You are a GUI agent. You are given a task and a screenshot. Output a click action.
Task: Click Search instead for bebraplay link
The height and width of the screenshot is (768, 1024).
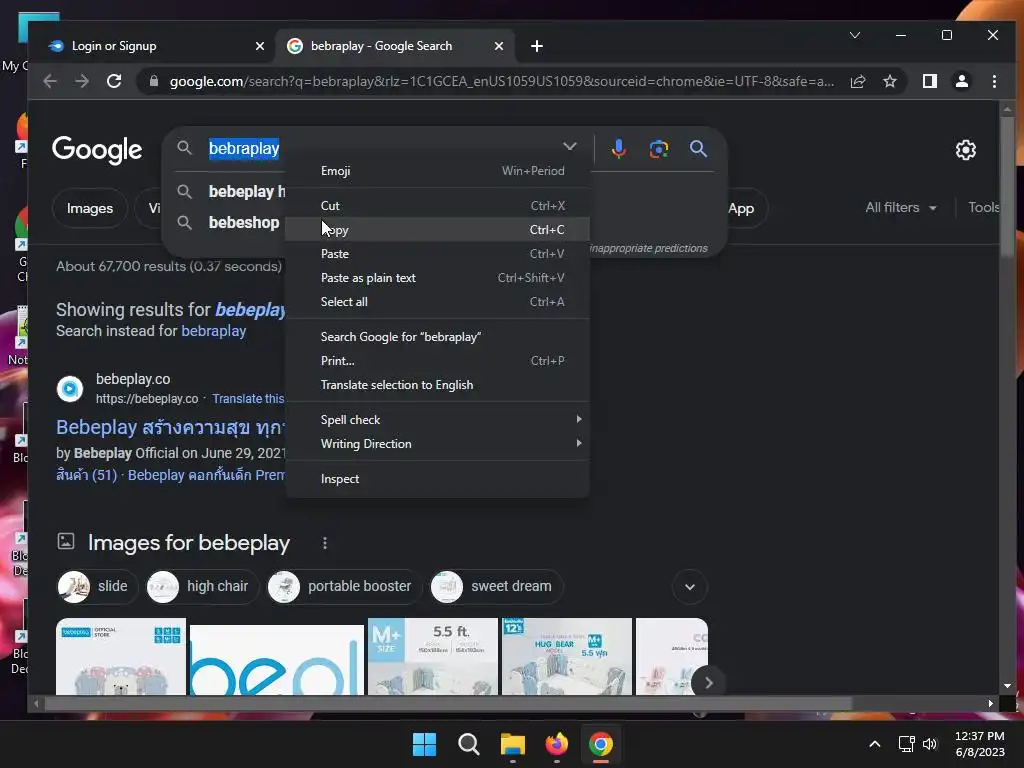[x=214, y=331]
